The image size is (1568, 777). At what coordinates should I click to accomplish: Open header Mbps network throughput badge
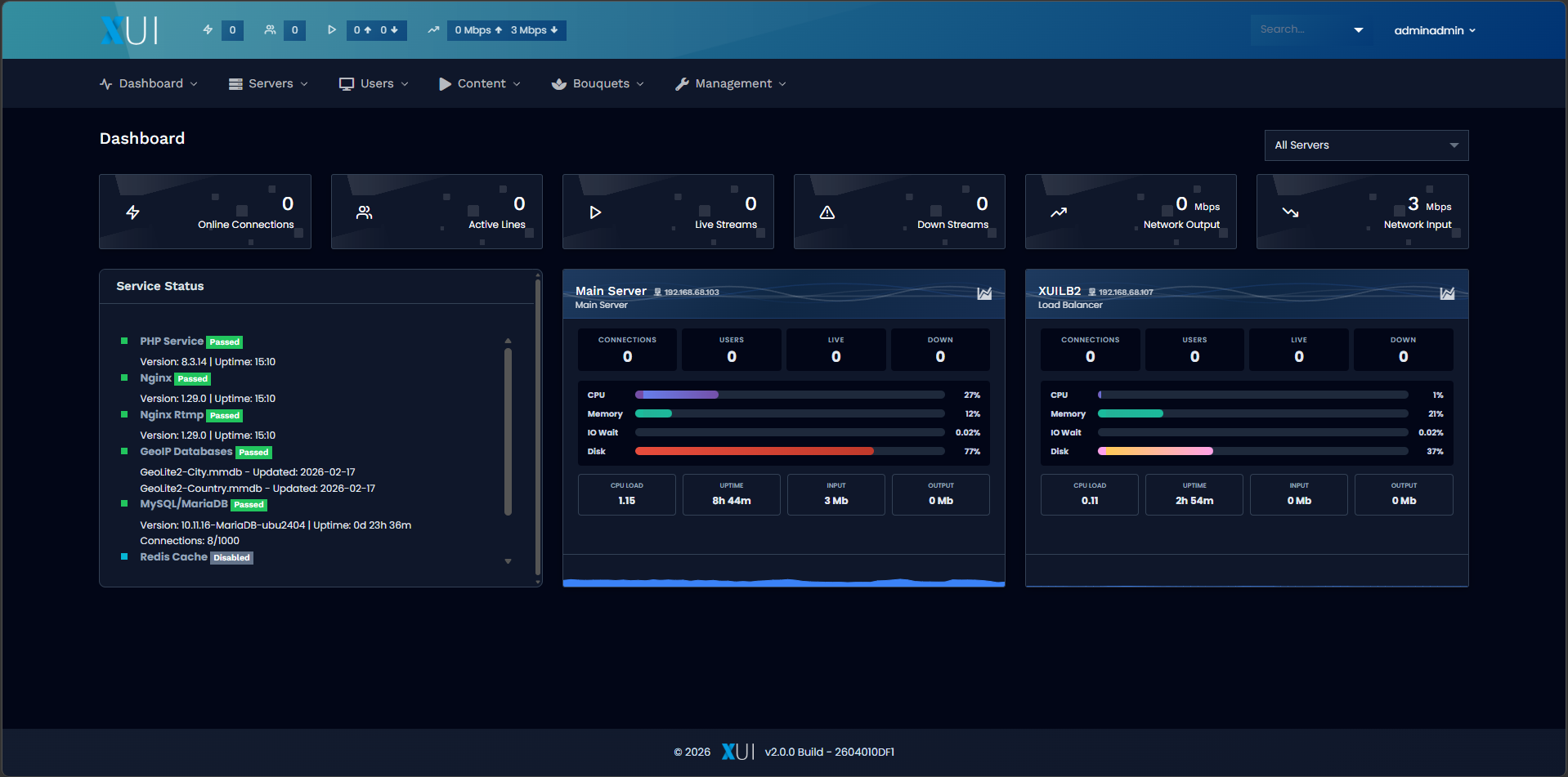tap(507, 30)
